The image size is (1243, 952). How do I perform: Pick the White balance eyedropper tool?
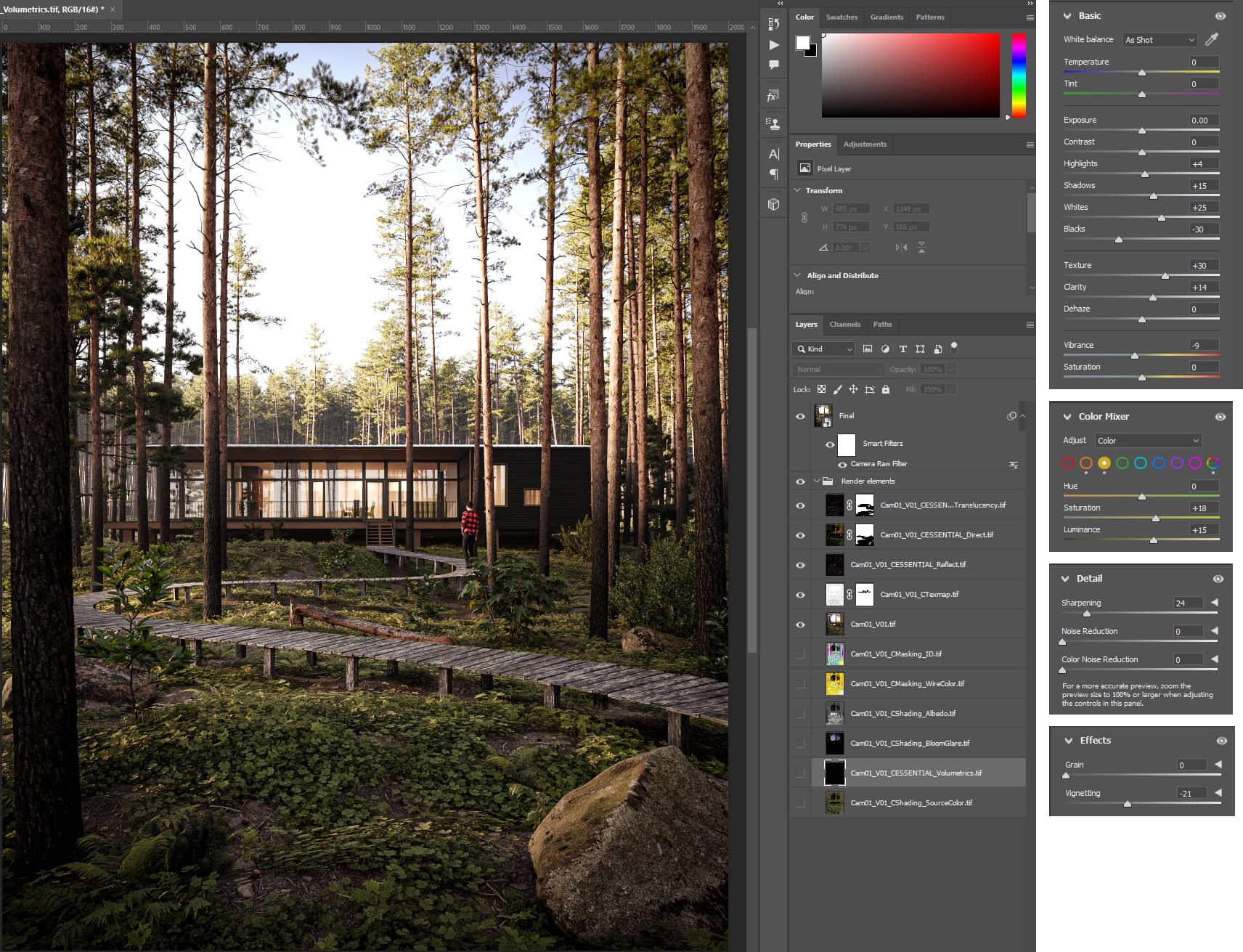(x=1211, y=39)
